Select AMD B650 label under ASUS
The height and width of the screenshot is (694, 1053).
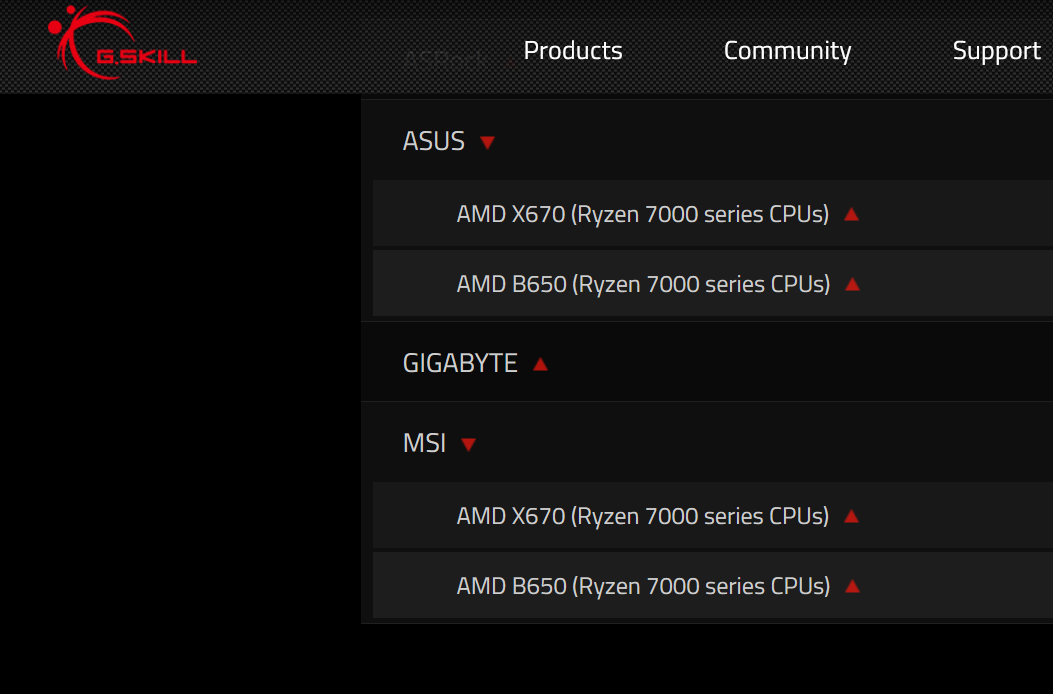point(643,284)
